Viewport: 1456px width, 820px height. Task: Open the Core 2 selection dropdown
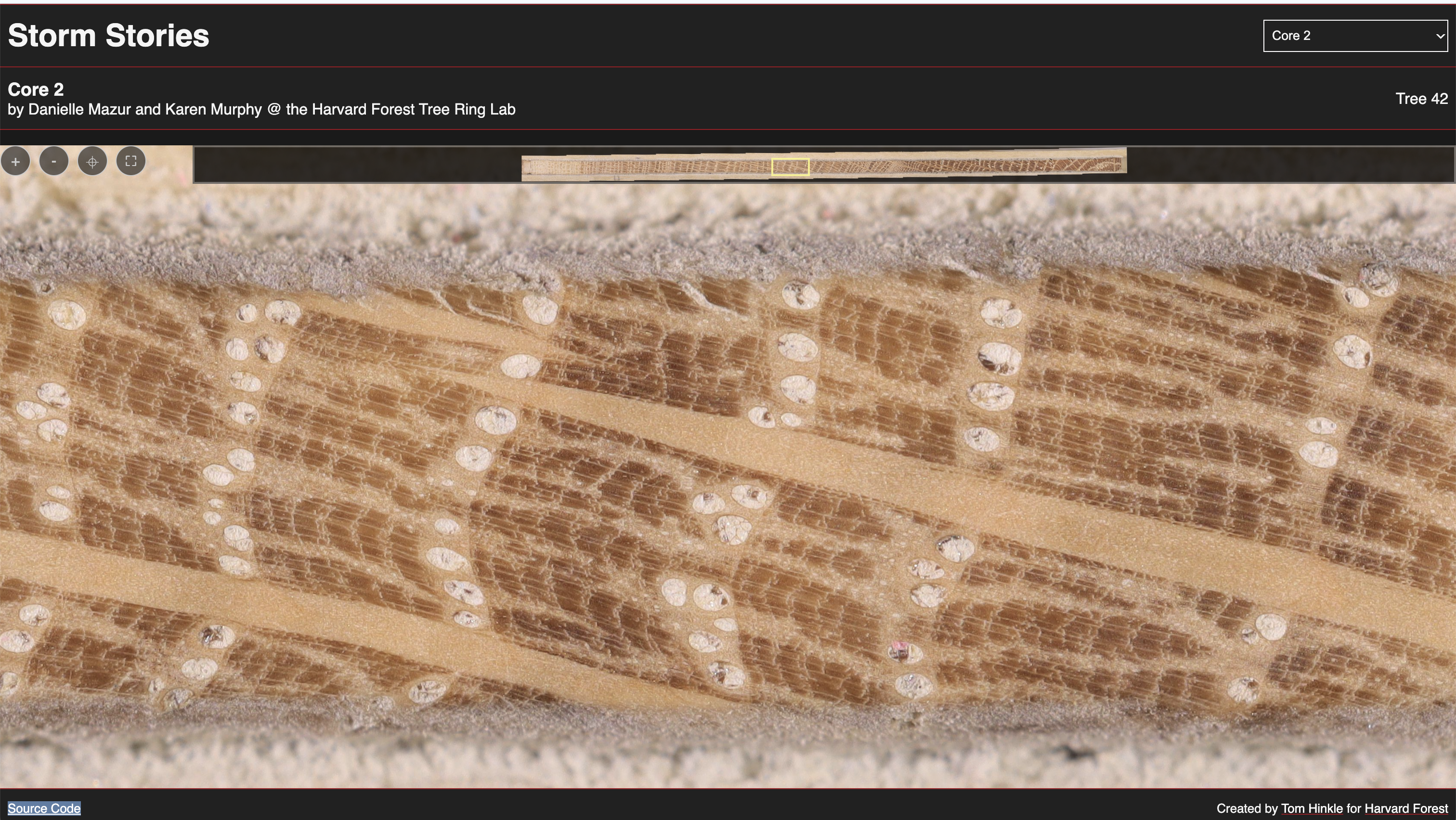click(1354, 36)
